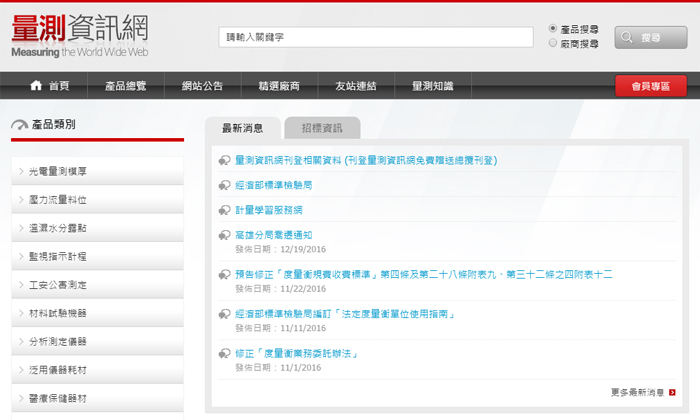Click the red 會員專區 button
This screenshot has height=420, width=700.
tap(650, 87)
